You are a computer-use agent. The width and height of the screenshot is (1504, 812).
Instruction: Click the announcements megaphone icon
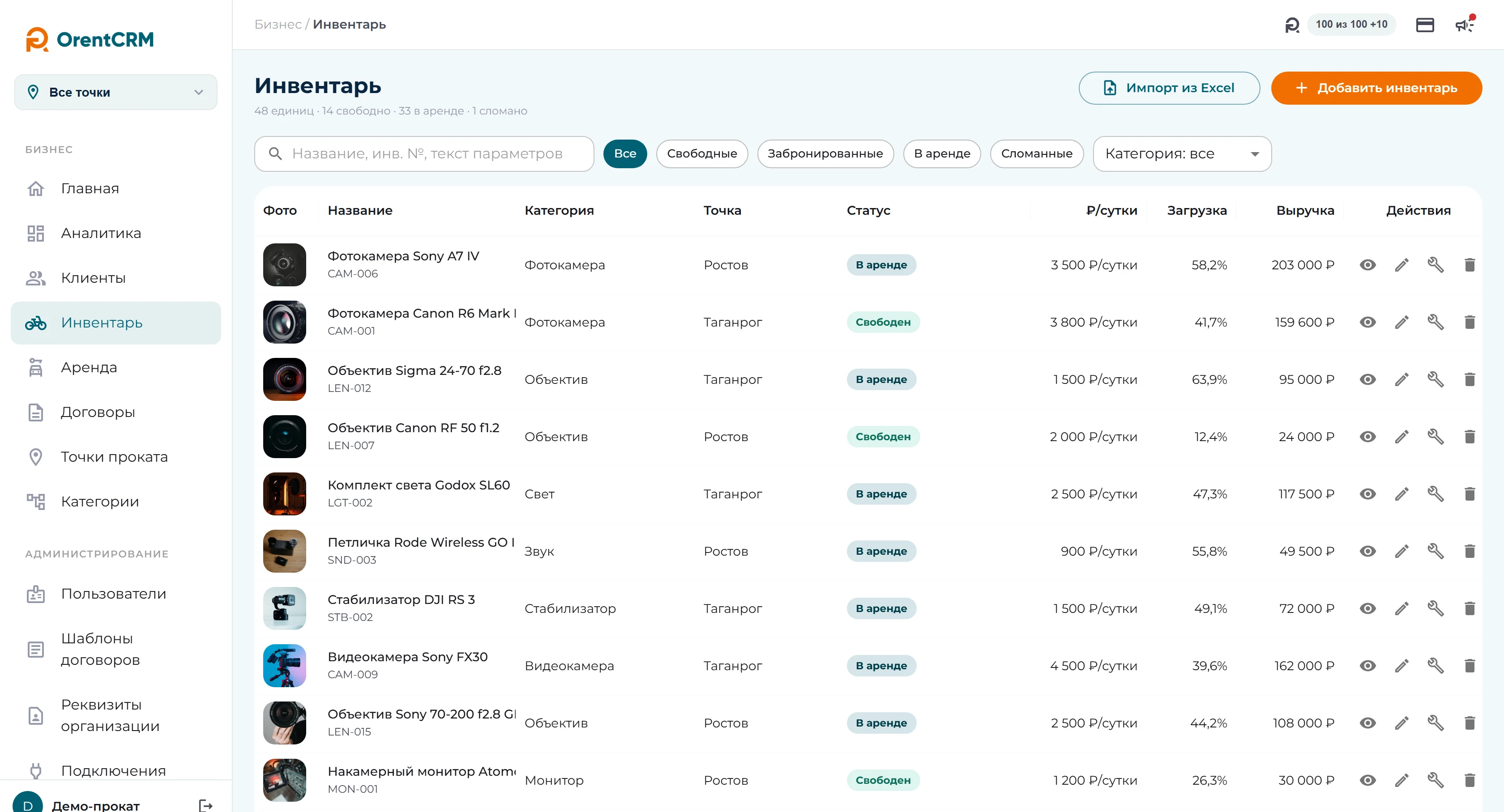1464,25
